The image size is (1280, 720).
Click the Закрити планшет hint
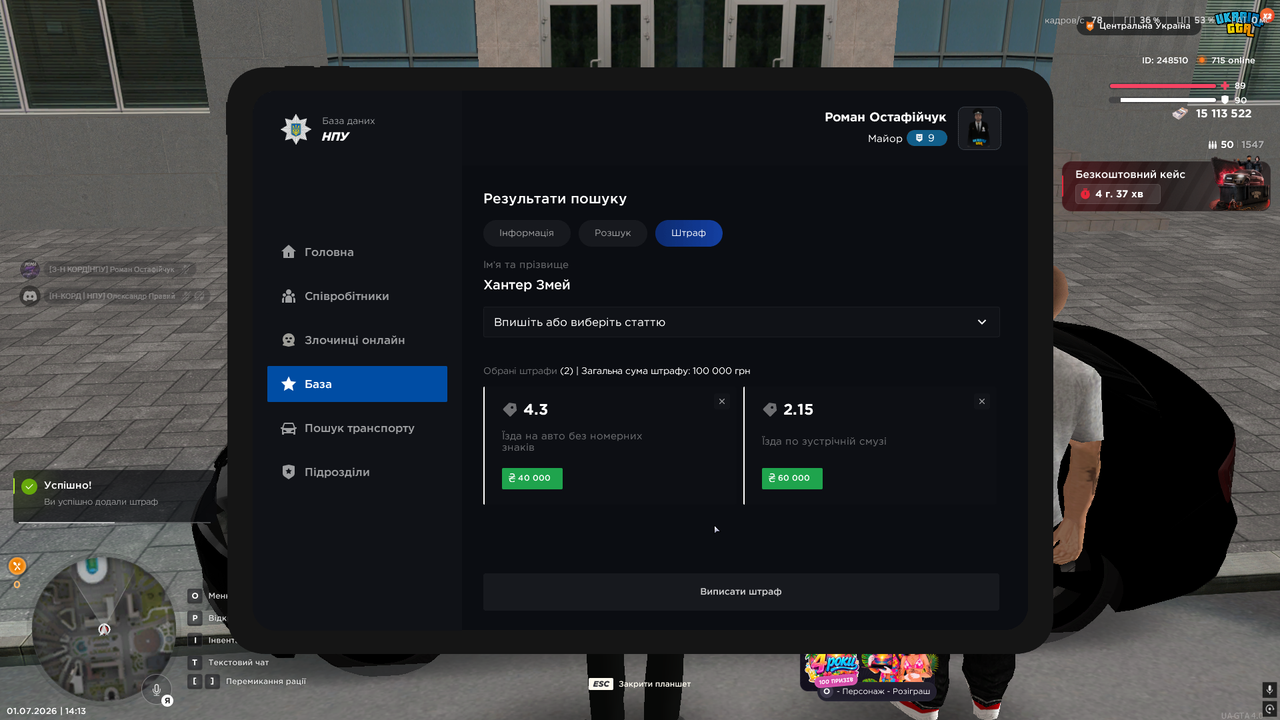655,684
